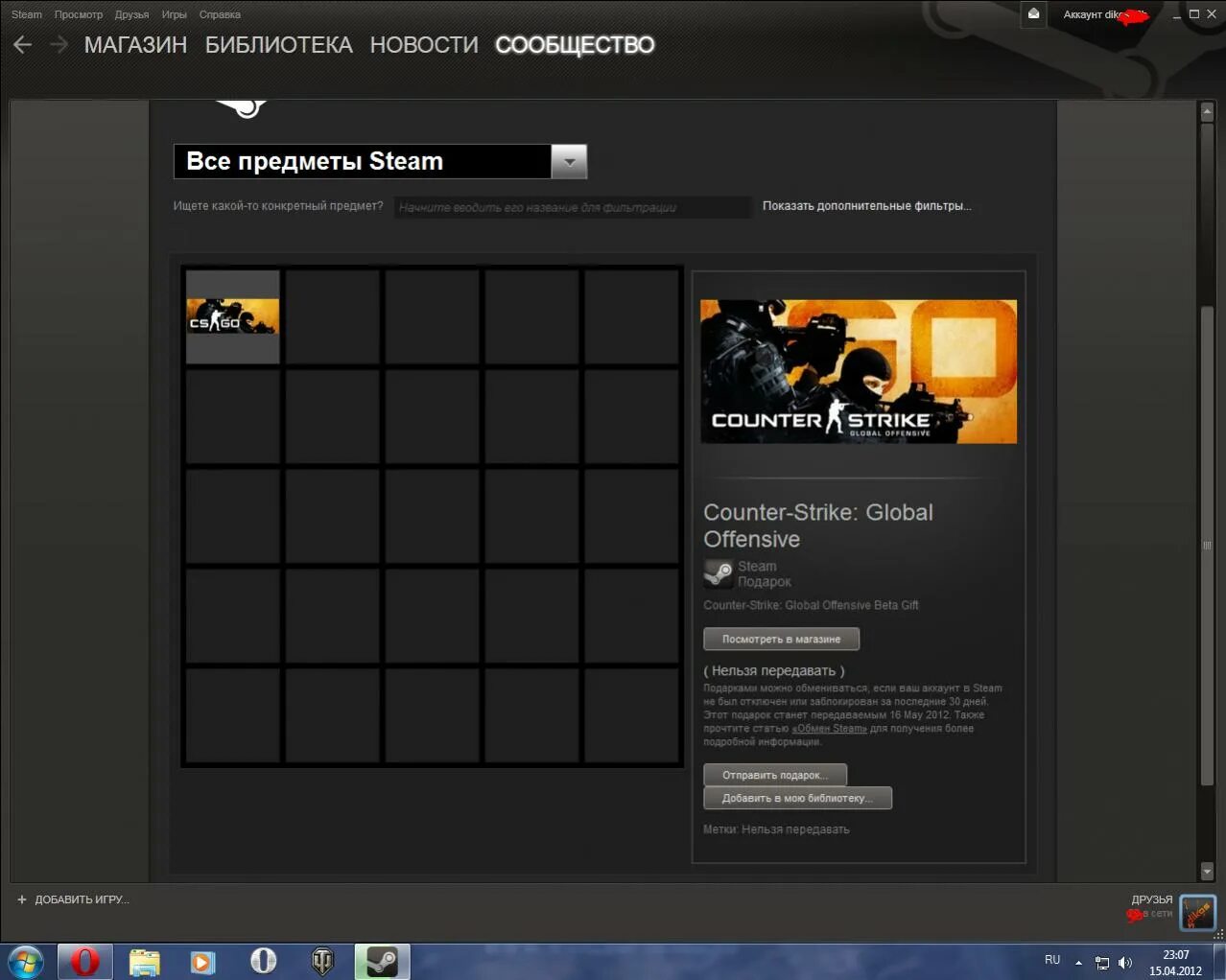Switch to the МАГАЗИН tab
The height and width of the screenshot is (980, 1226).
[x=135, y=45]
